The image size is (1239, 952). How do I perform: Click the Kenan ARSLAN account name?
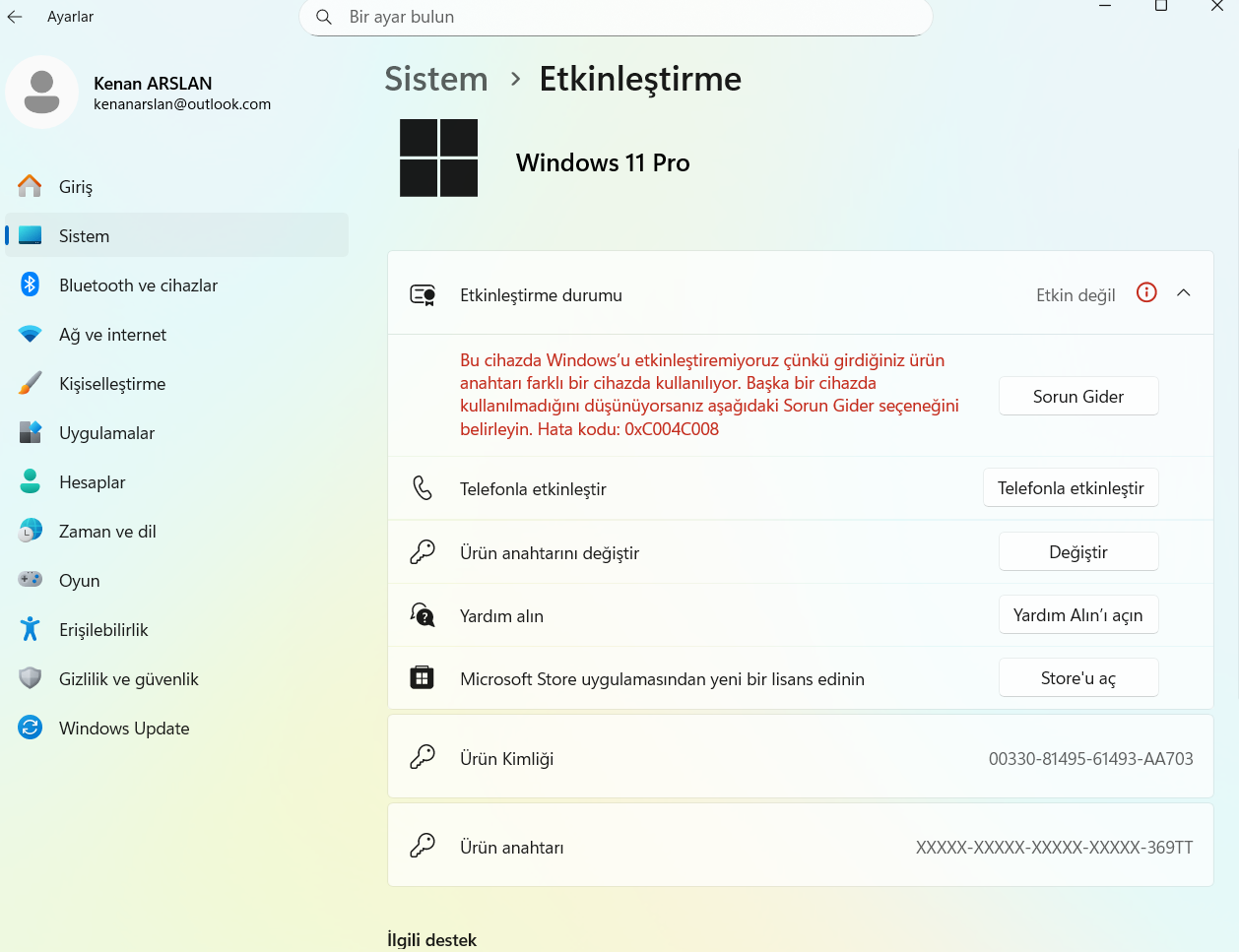[153, 84]
